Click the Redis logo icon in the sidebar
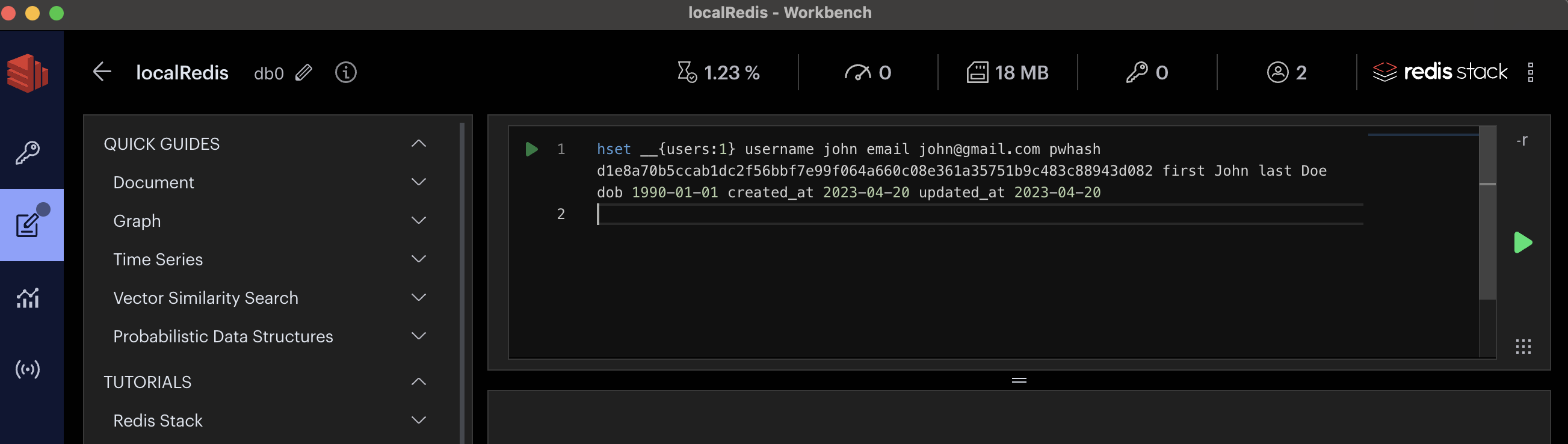 pyautogui.click(x=28, y=73)
